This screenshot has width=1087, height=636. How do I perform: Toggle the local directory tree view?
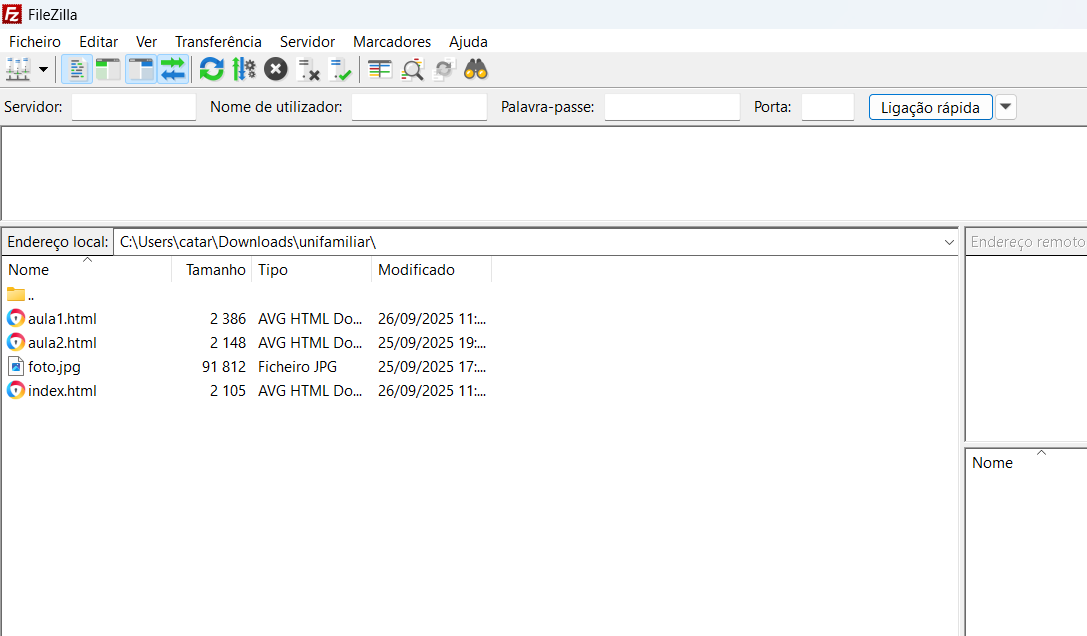click(x=108, y=69)
